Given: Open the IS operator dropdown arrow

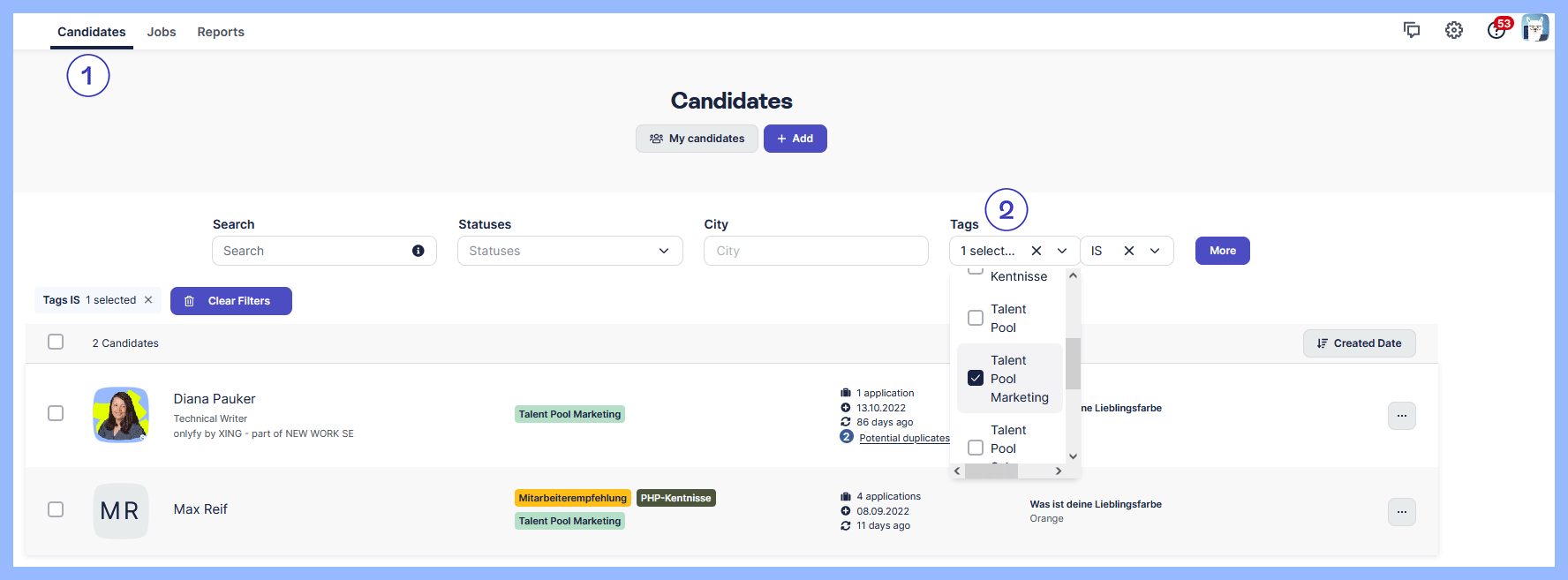Looking at the screenshot, I should (1154, 251).
